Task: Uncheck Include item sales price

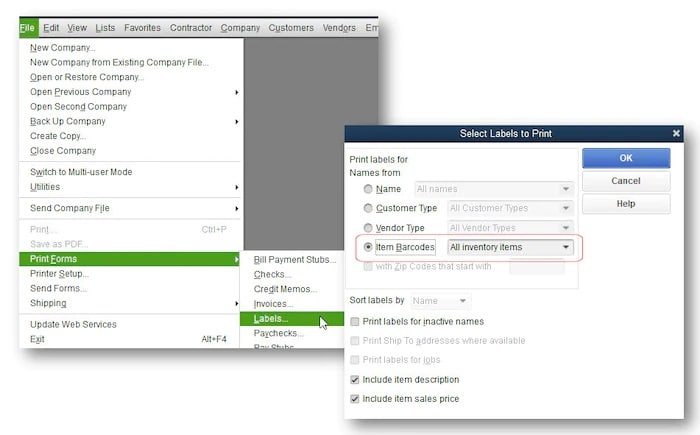Action: coord(355,399)
